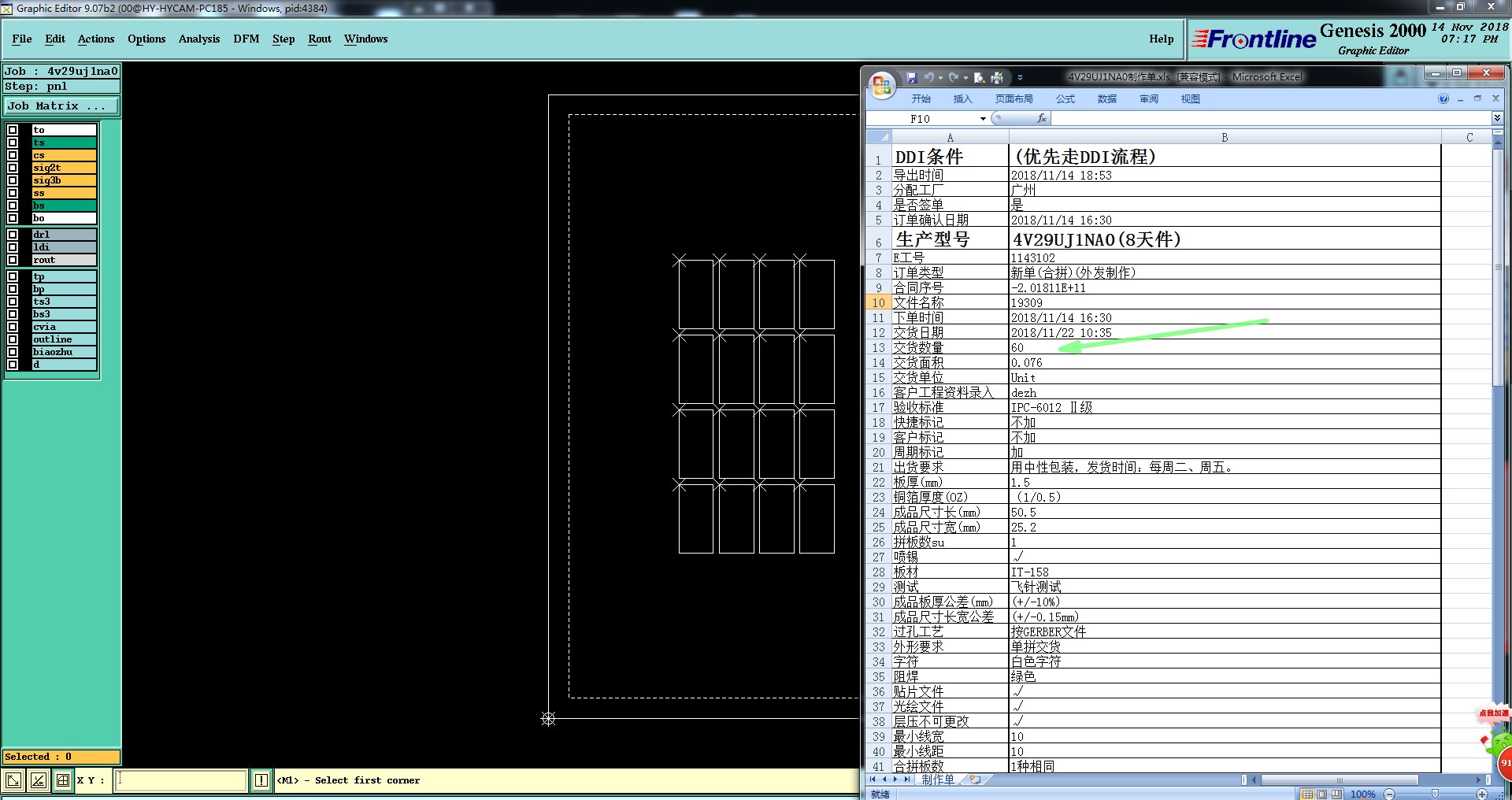This screenshot has height=800, width=1512.
Task: Click the zoom in plus button in Excel
Action: [1482, 794]
